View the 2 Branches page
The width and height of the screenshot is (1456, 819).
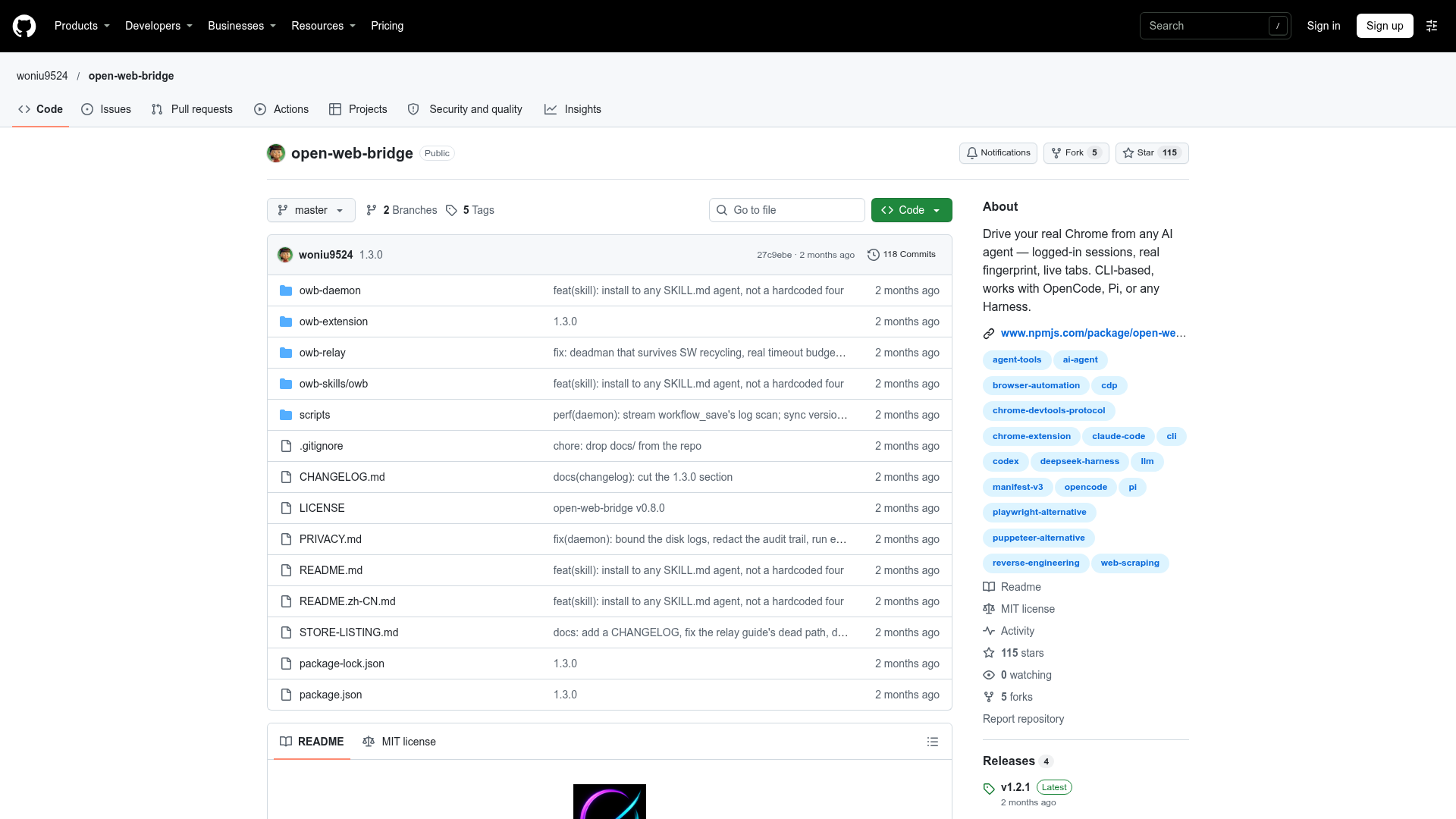(x=402, y=210)
